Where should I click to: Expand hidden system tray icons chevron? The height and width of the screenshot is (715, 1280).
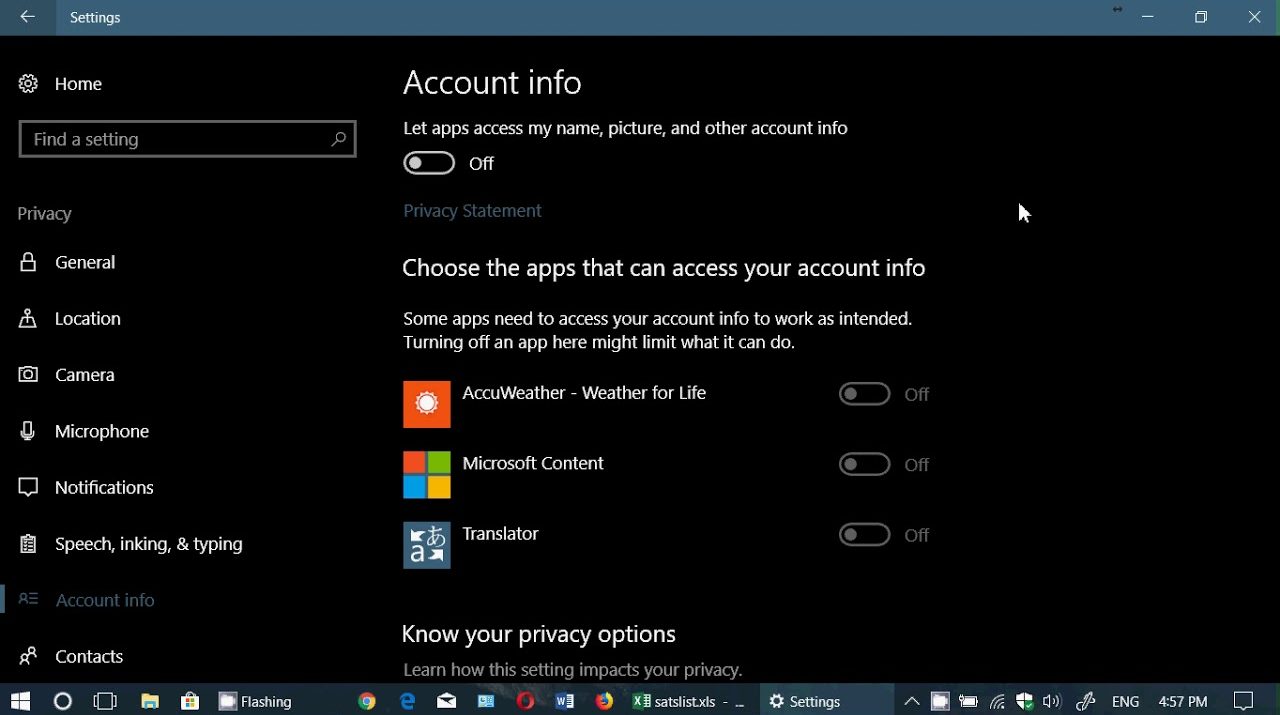[911, 701]
